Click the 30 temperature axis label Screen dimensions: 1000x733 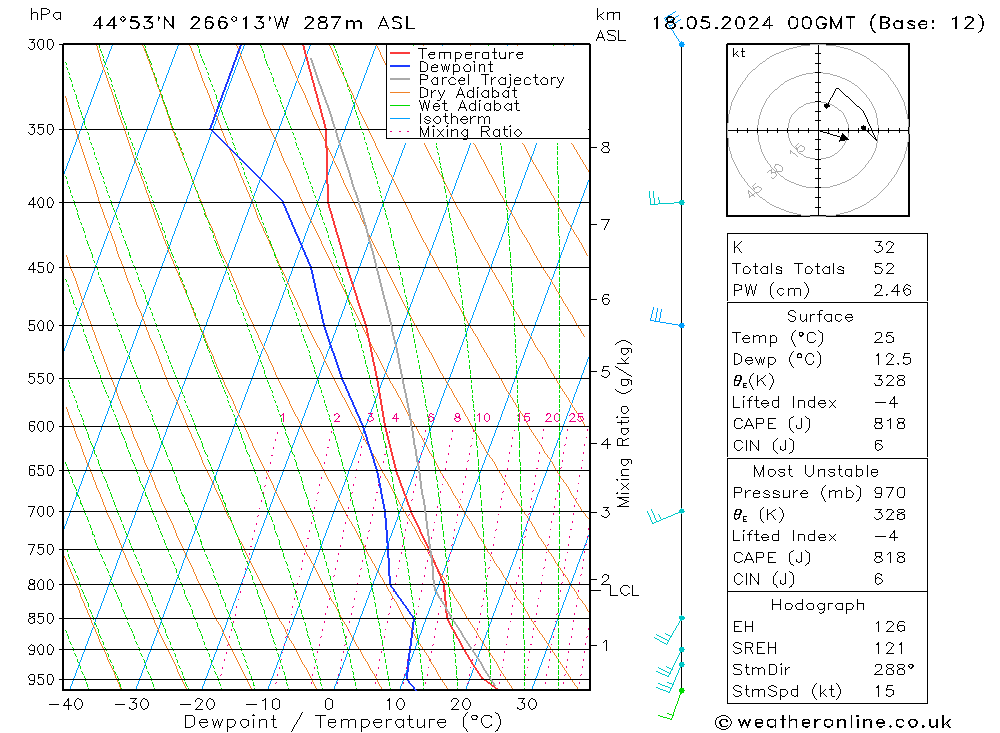click(527, 704)
